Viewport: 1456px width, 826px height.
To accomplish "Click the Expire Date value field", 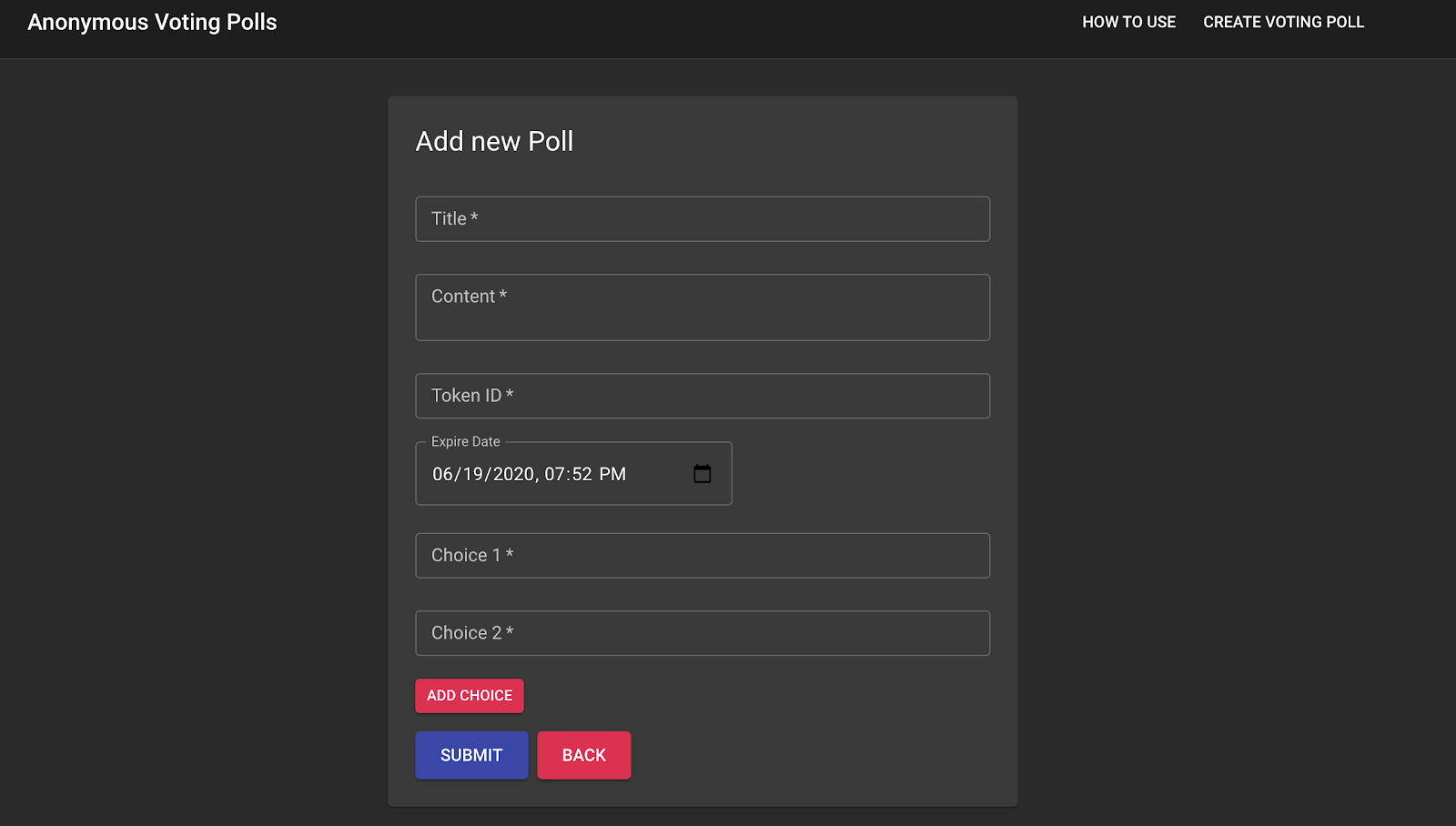I will 573,474.
